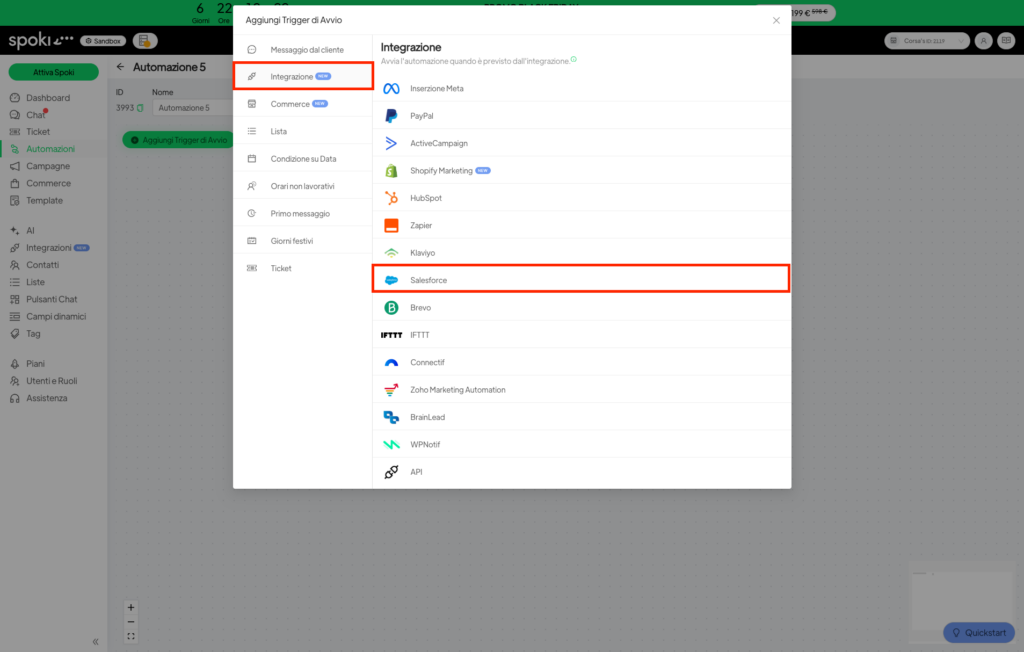The image size is (1024, 652).
Task: Select the HubSpot integration icon
Action: point(391,198)
